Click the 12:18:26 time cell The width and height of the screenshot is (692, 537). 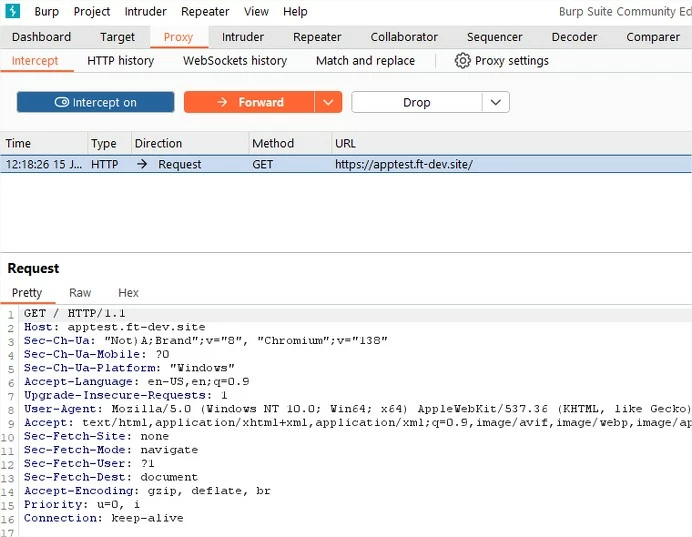(43, 164)
